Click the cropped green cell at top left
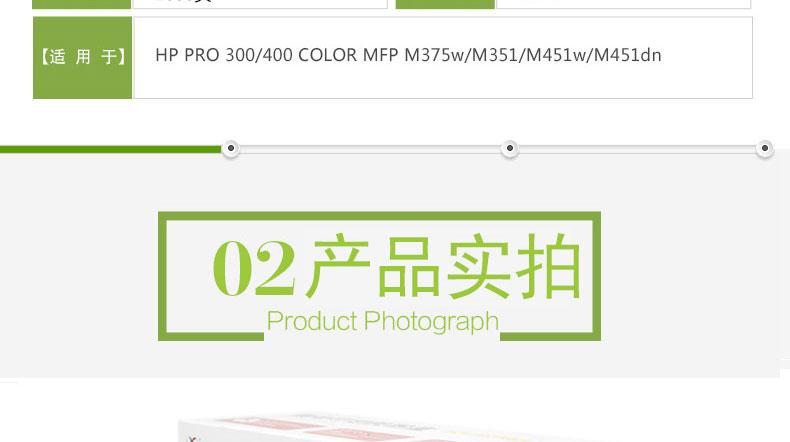790x442 pixels. coord(82,4)
